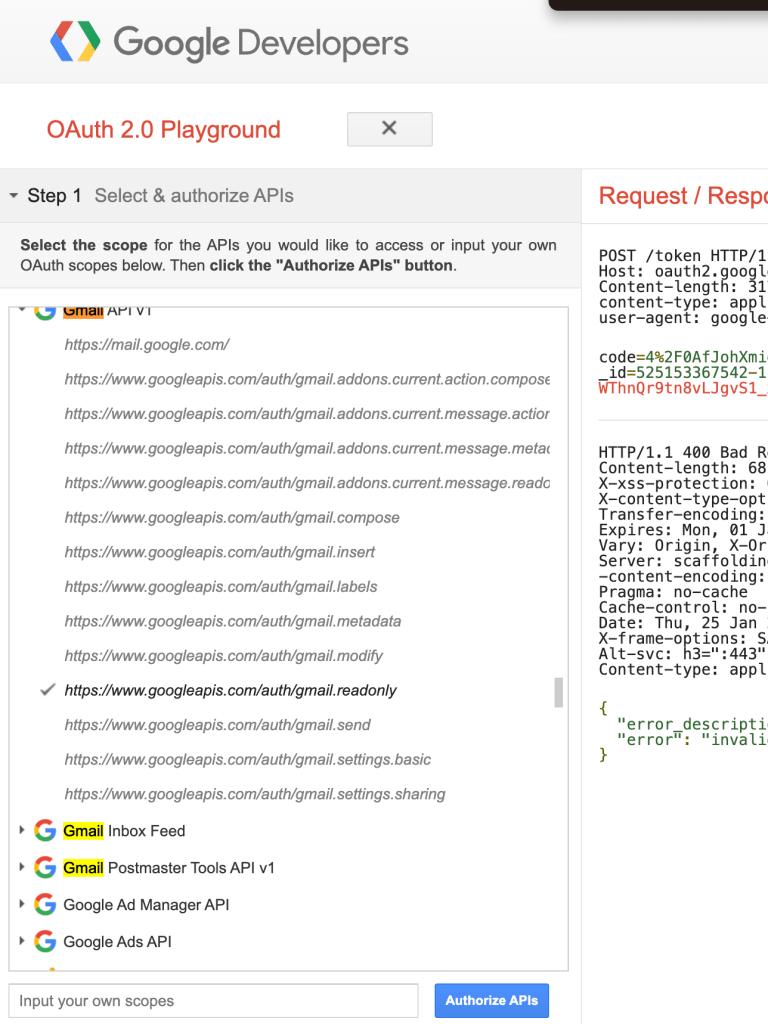Select the gmail.addons.current.message.metadata scope
Image resolution: width=768 pixels, height=1024 pixels.
[307, 449]
